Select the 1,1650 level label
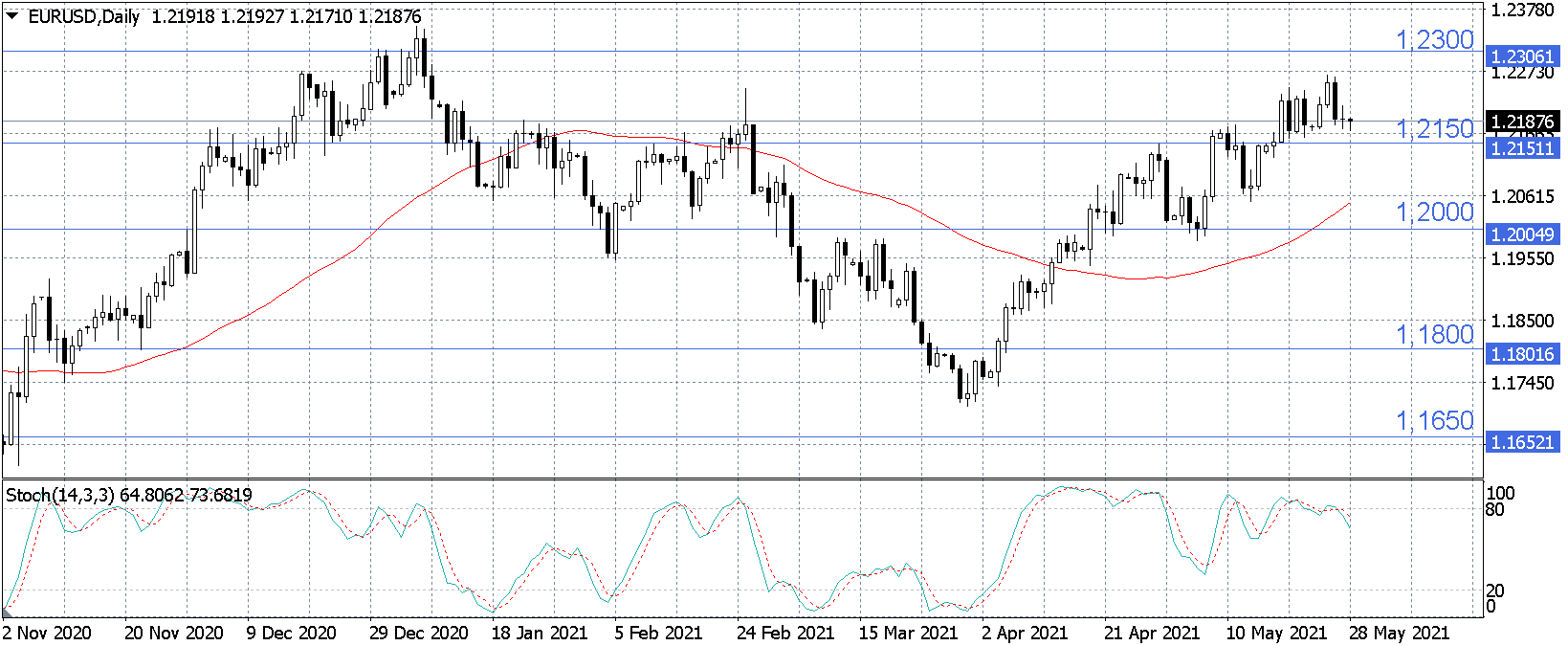The height and width of the screenshot is (646, 1568). (x=1435, y=421)
